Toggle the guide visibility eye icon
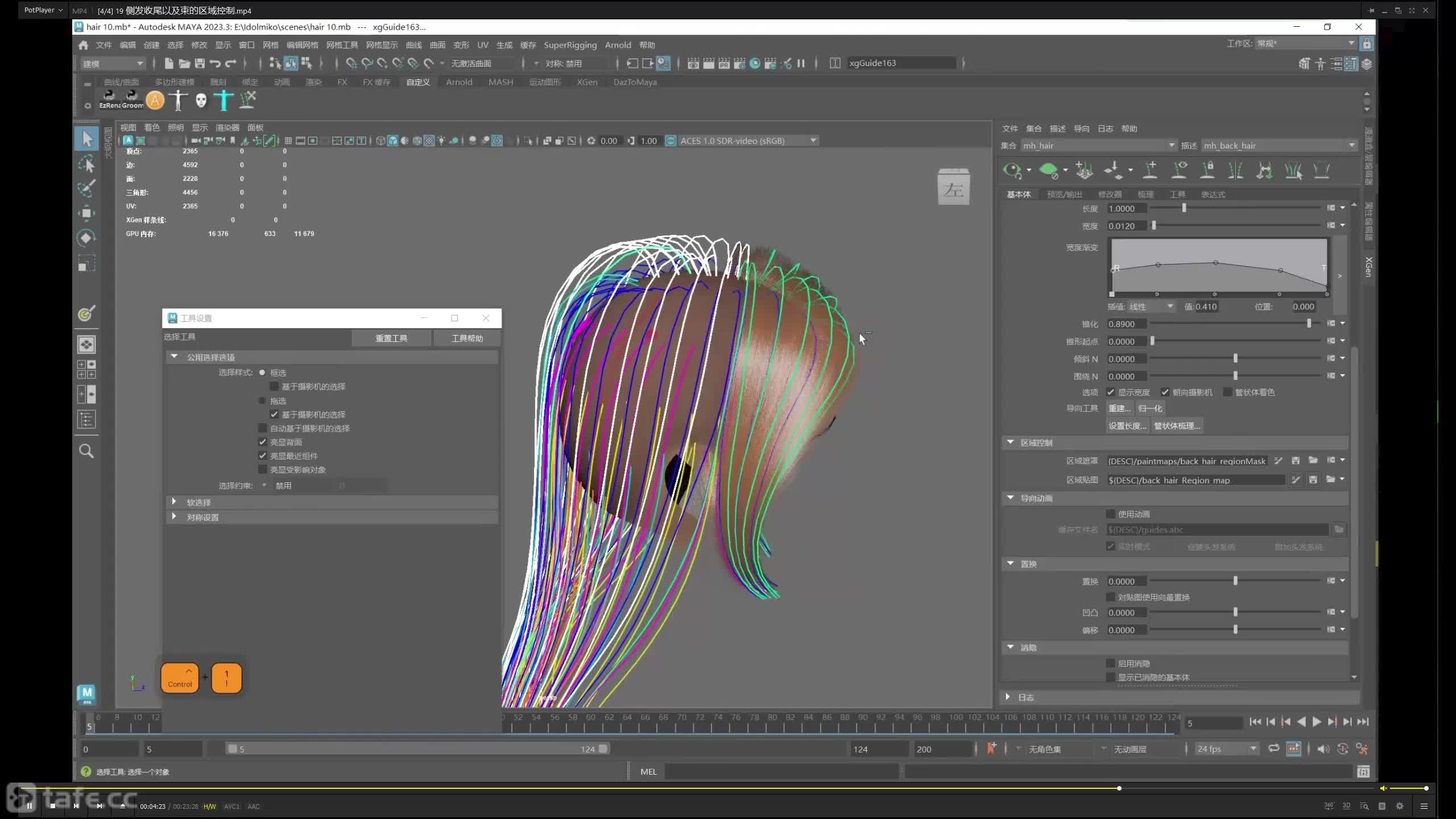Image resolution: width=1456 pixels, height=819 pixels. pos(1180,170)
